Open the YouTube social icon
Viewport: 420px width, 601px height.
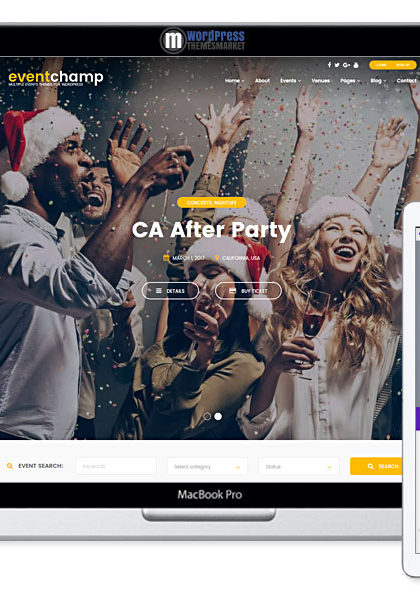click(x=356, y=65)
